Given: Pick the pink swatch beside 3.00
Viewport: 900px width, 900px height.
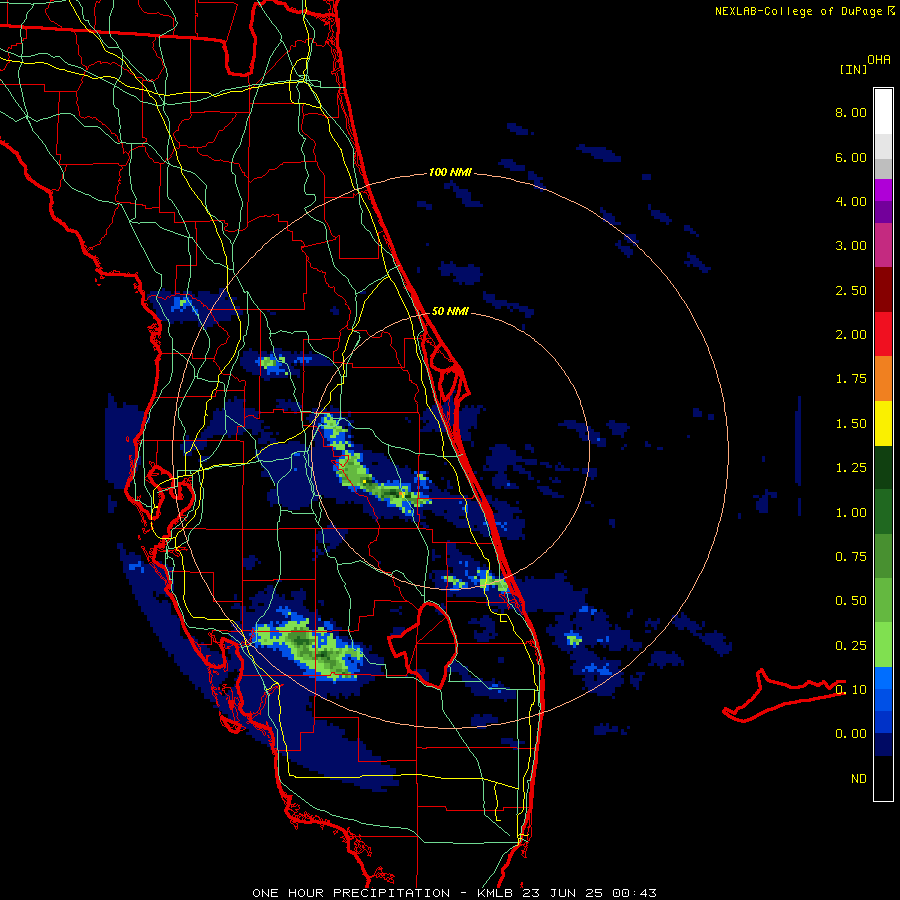Looking at the screenshot, I should pos(883,246).
